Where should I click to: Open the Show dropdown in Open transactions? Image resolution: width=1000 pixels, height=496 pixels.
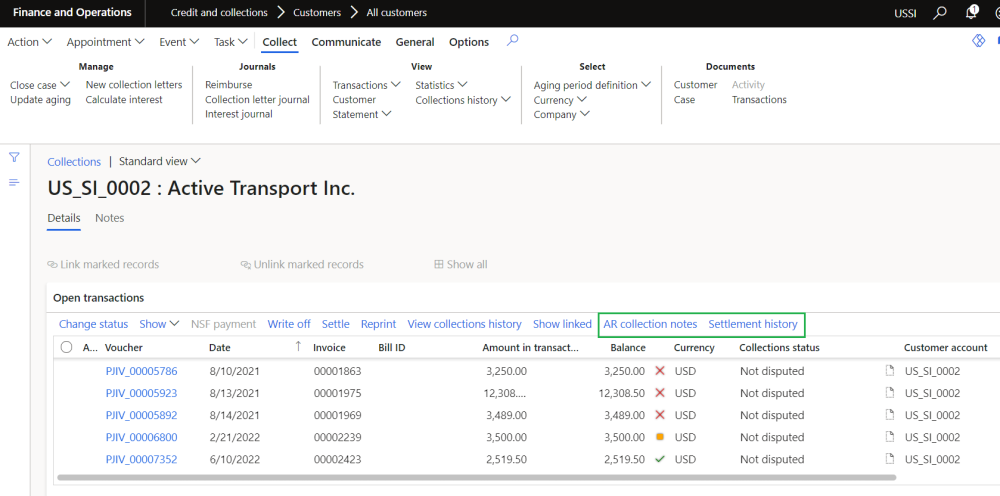(x=159, y=324)
